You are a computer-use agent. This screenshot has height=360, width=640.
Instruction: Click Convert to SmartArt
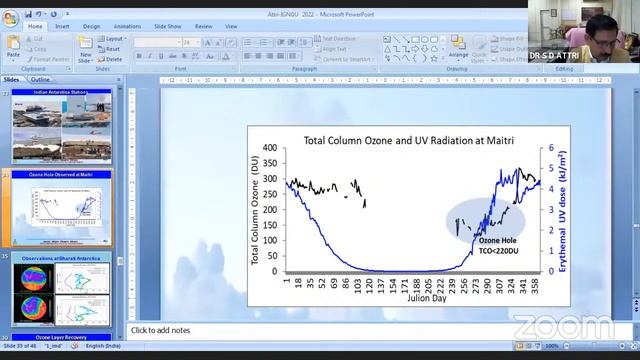coord(344,60)
